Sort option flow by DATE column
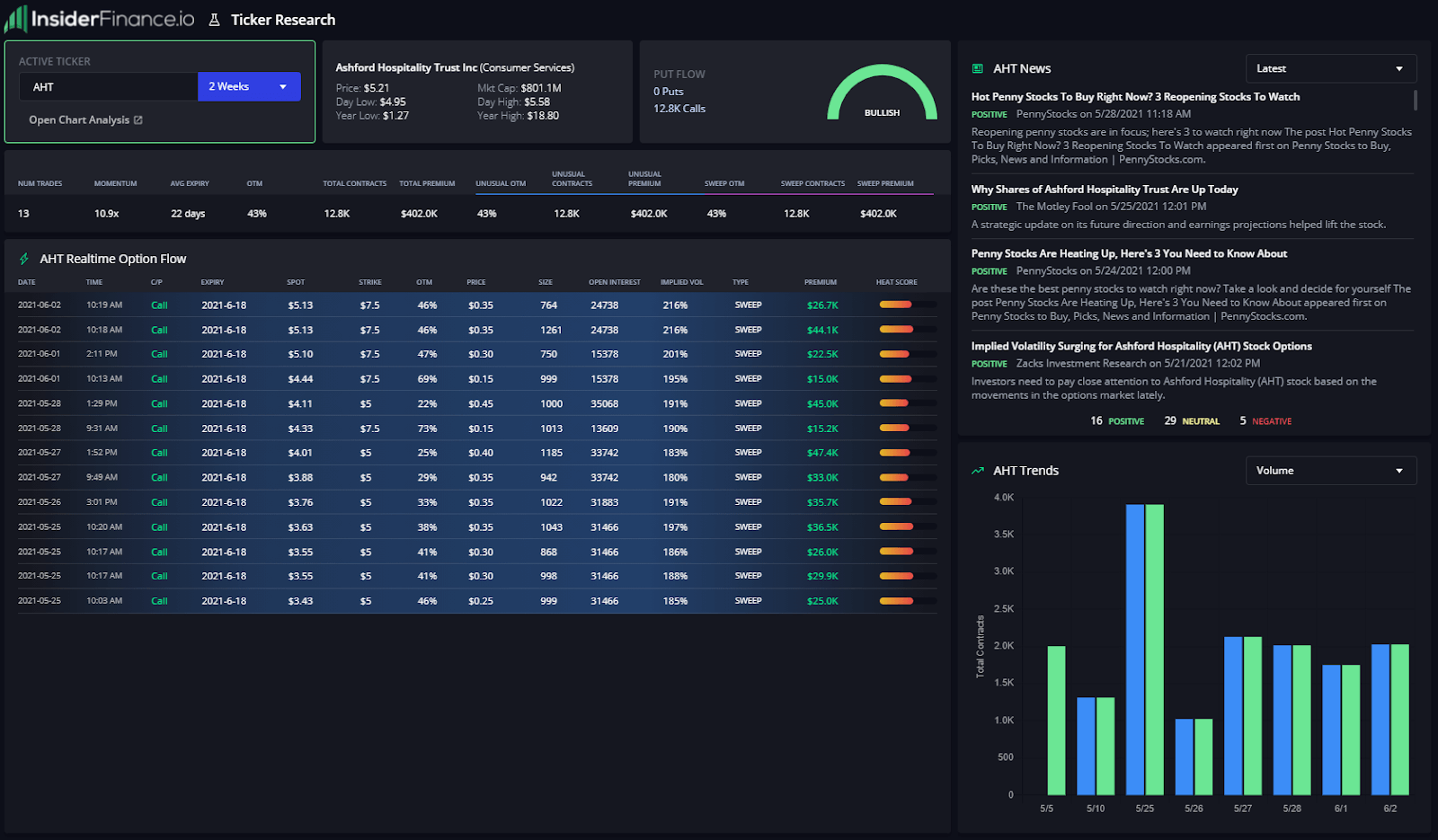 click(27, 282)
